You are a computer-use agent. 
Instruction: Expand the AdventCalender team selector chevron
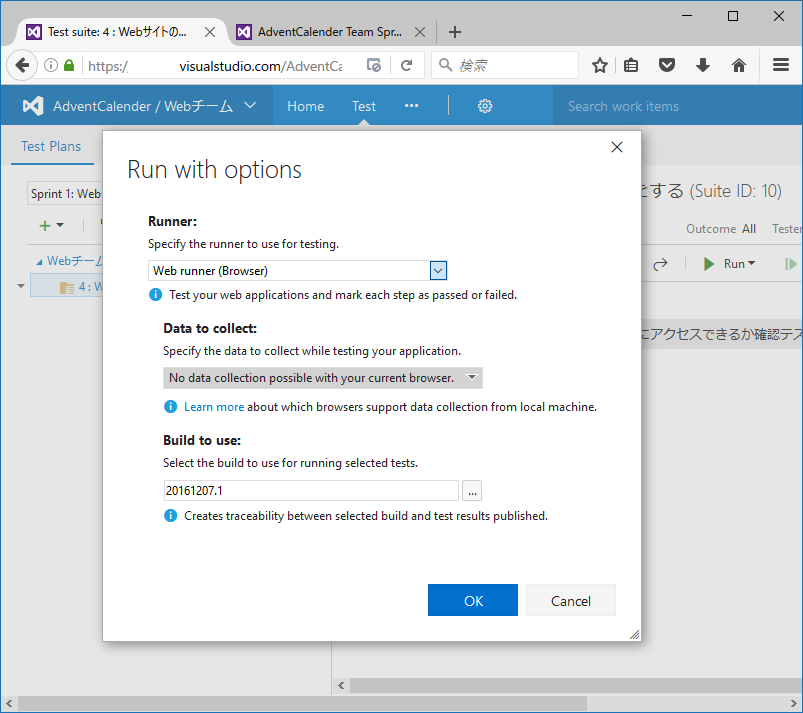coord(250,106)
